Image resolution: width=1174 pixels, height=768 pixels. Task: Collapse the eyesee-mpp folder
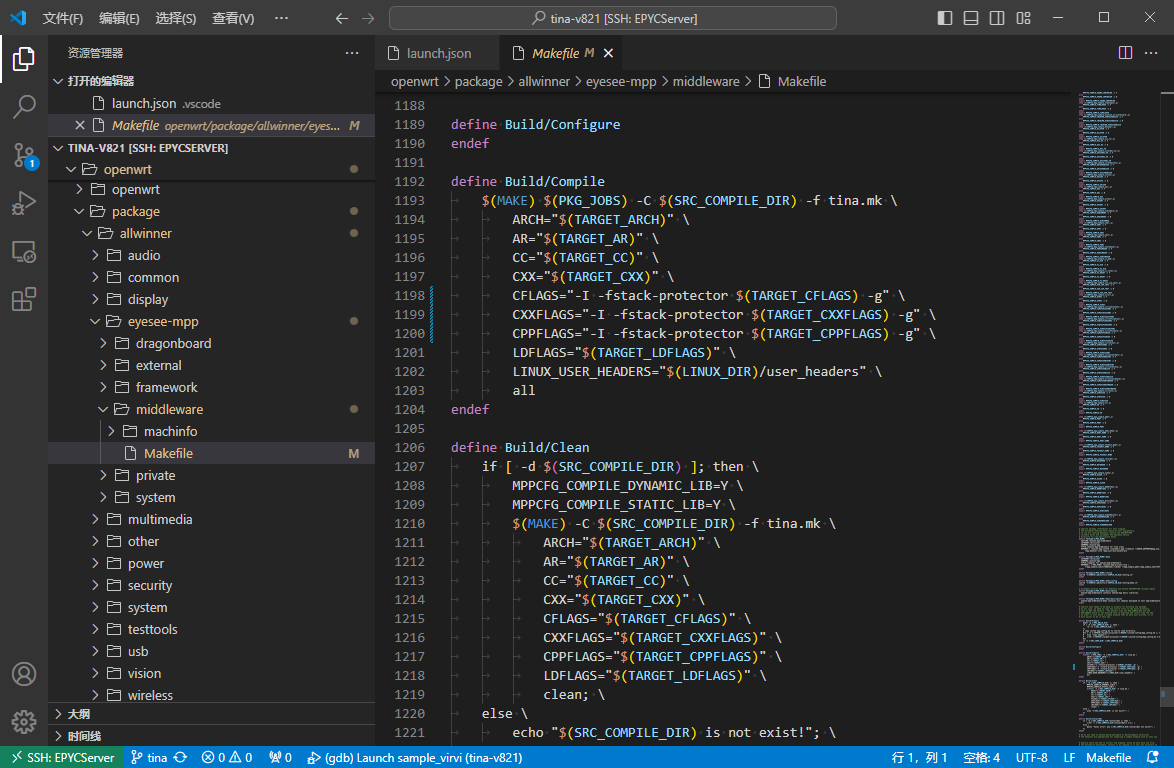pyautogui.click(x=162, y=321)
